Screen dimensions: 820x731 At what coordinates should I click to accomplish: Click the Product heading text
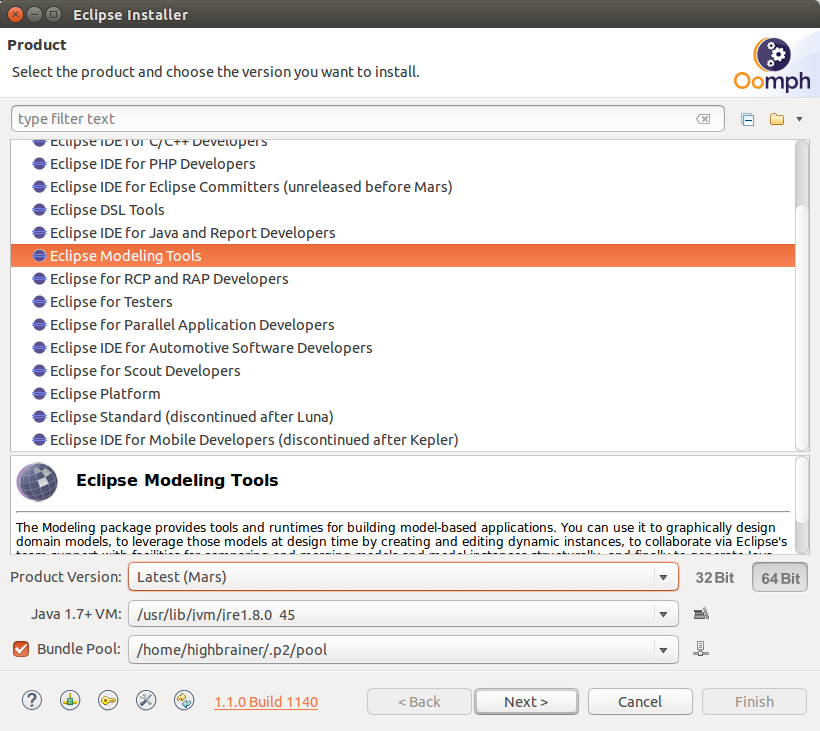pos(37,45)
